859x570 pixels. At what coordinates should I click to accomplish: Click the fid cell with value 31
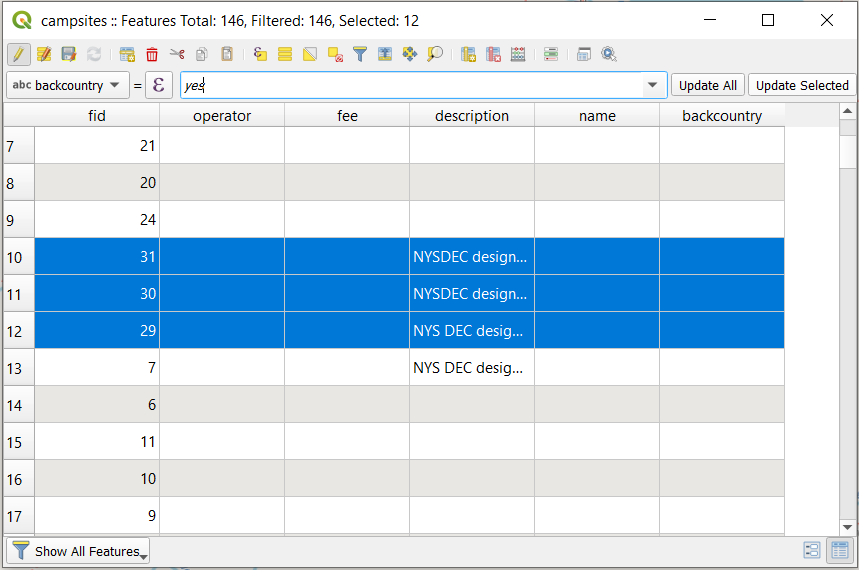tap(97, 256)
